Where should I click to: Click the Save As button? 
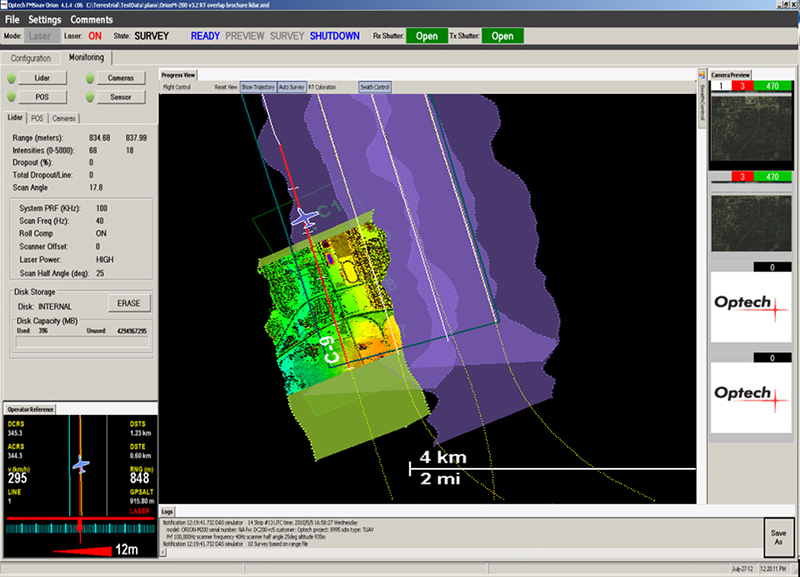pos(780,536)
